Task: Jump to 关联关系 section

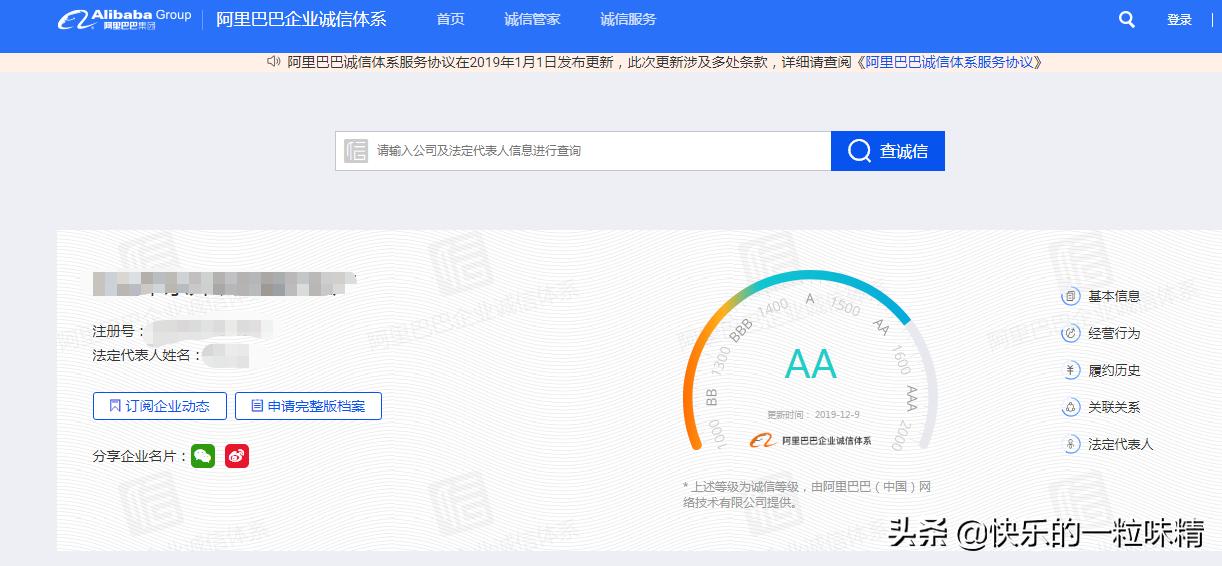Action: click(x=1114, y=407)
